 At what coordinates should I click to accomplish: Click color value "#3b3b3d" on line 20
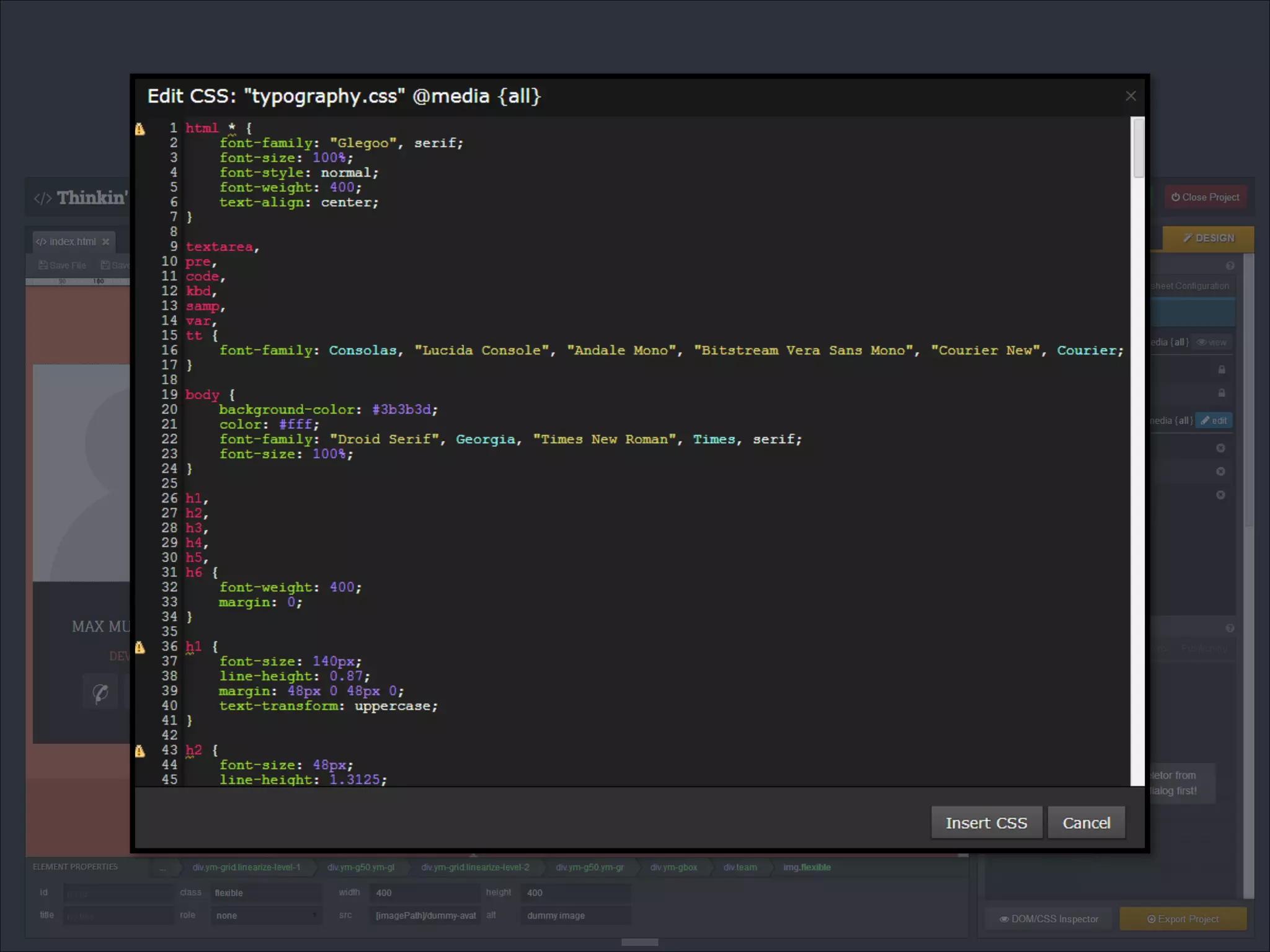401,410
